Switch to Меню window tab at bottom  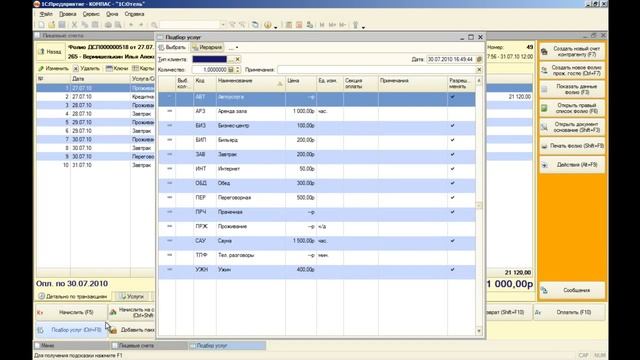[x=71, y=346]
